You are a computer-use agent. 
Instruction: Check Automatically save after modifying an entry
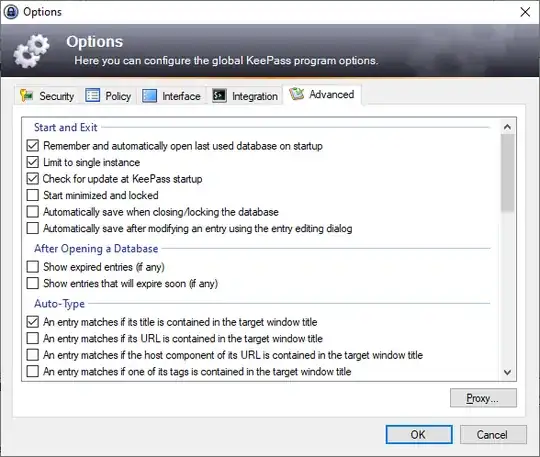tap(33, 228)
